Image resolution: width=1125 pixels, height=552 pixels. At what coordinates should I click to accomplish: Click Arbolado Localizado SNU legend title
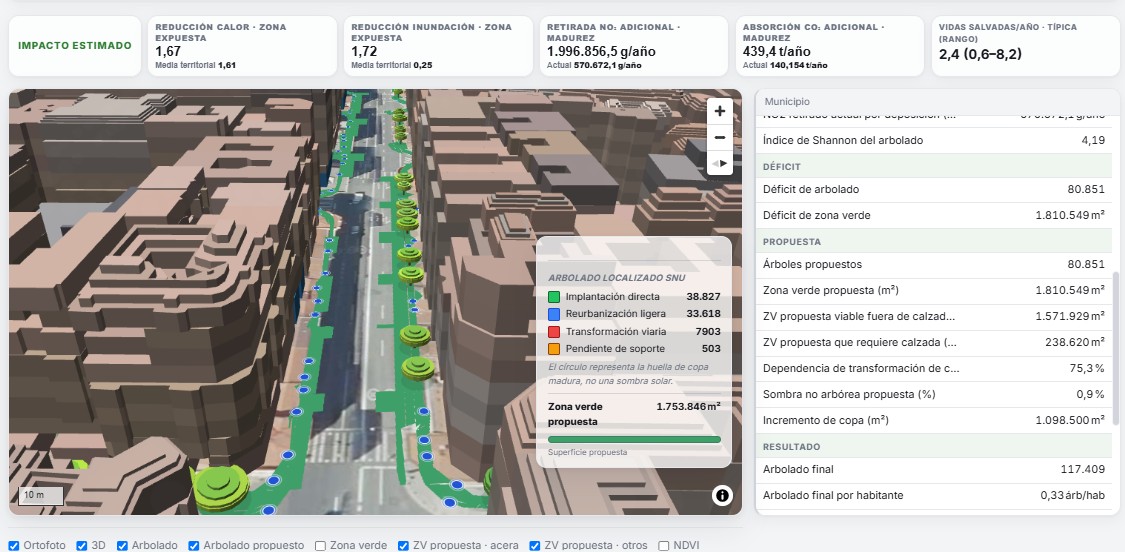(616, 278)
